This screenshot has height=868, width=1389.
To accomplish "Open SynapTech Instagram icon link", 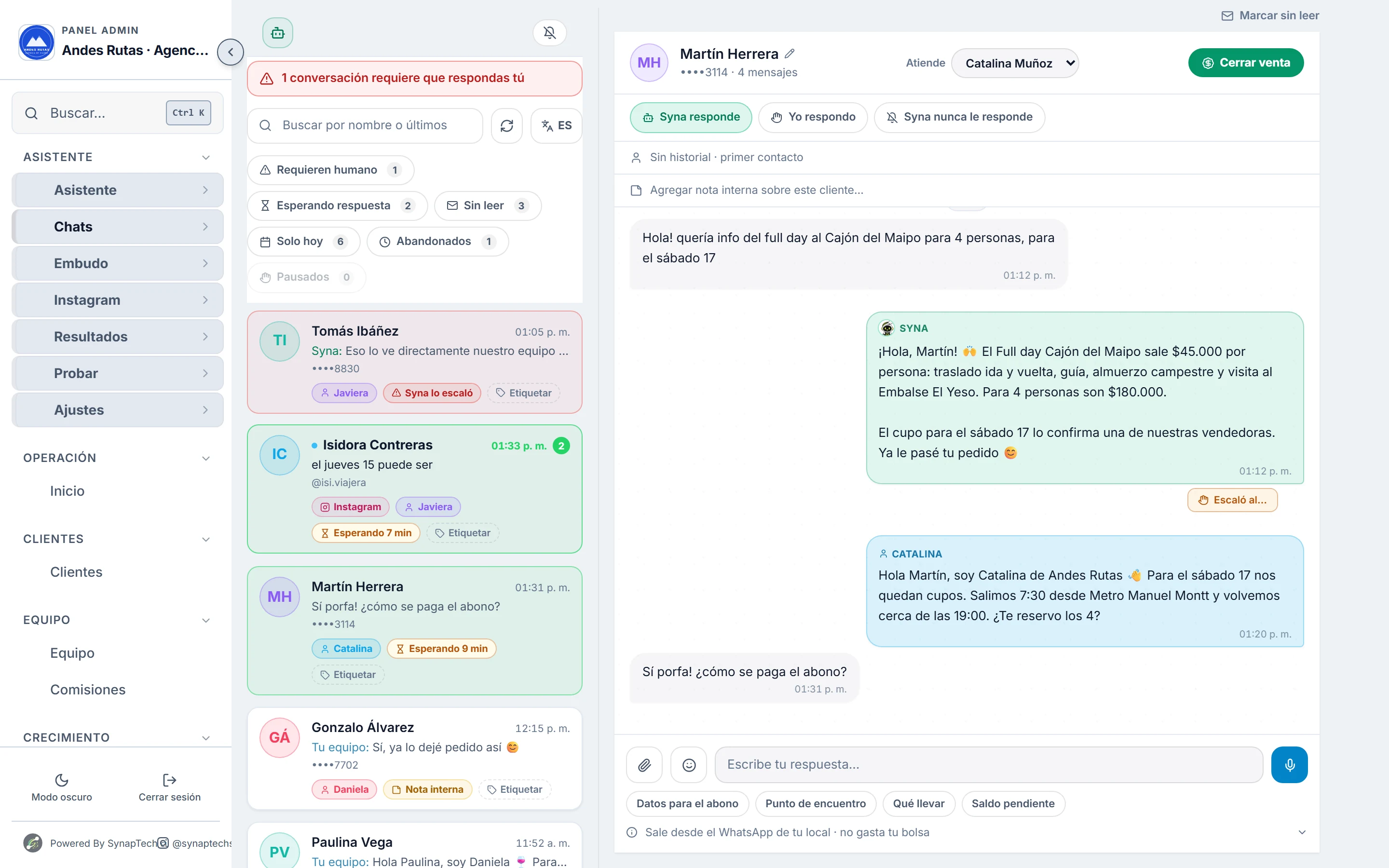I will 163,843.
